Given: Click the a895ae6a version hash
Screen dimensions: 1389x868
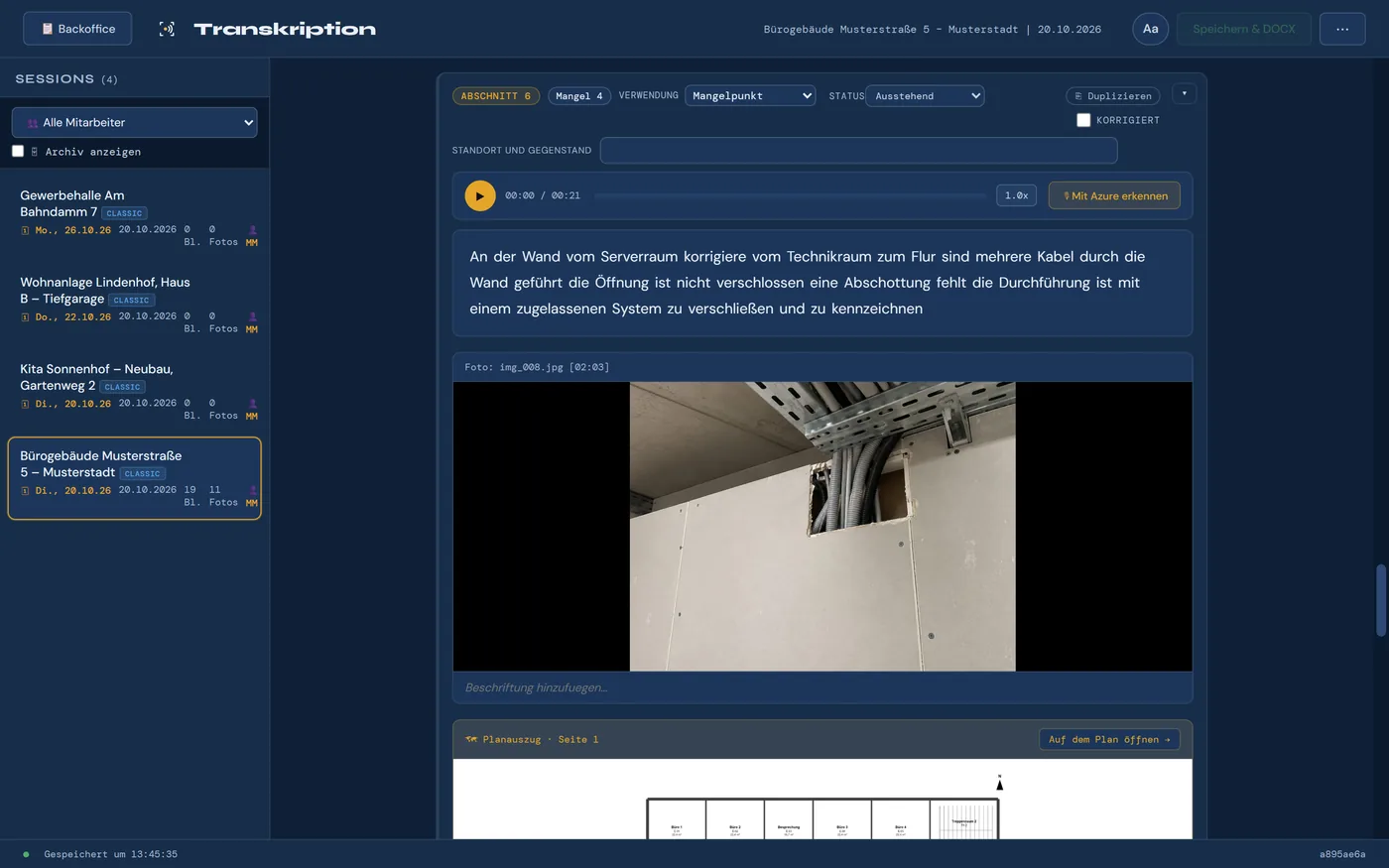Looking at the screenshot, I should [x=1342, y=854].
